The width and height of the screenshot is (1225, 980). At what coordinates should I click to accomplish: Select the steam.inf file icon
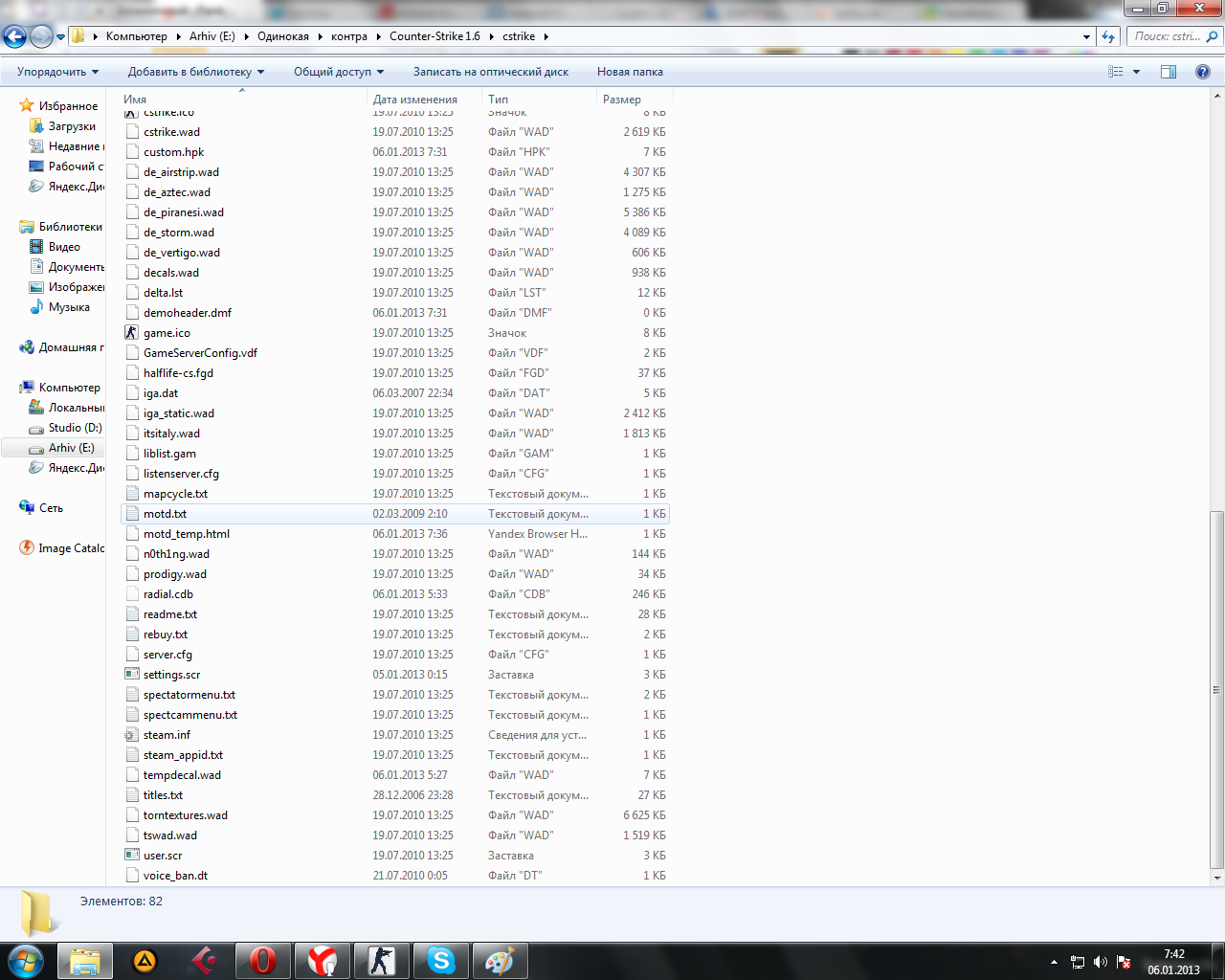tap(132, 735)
